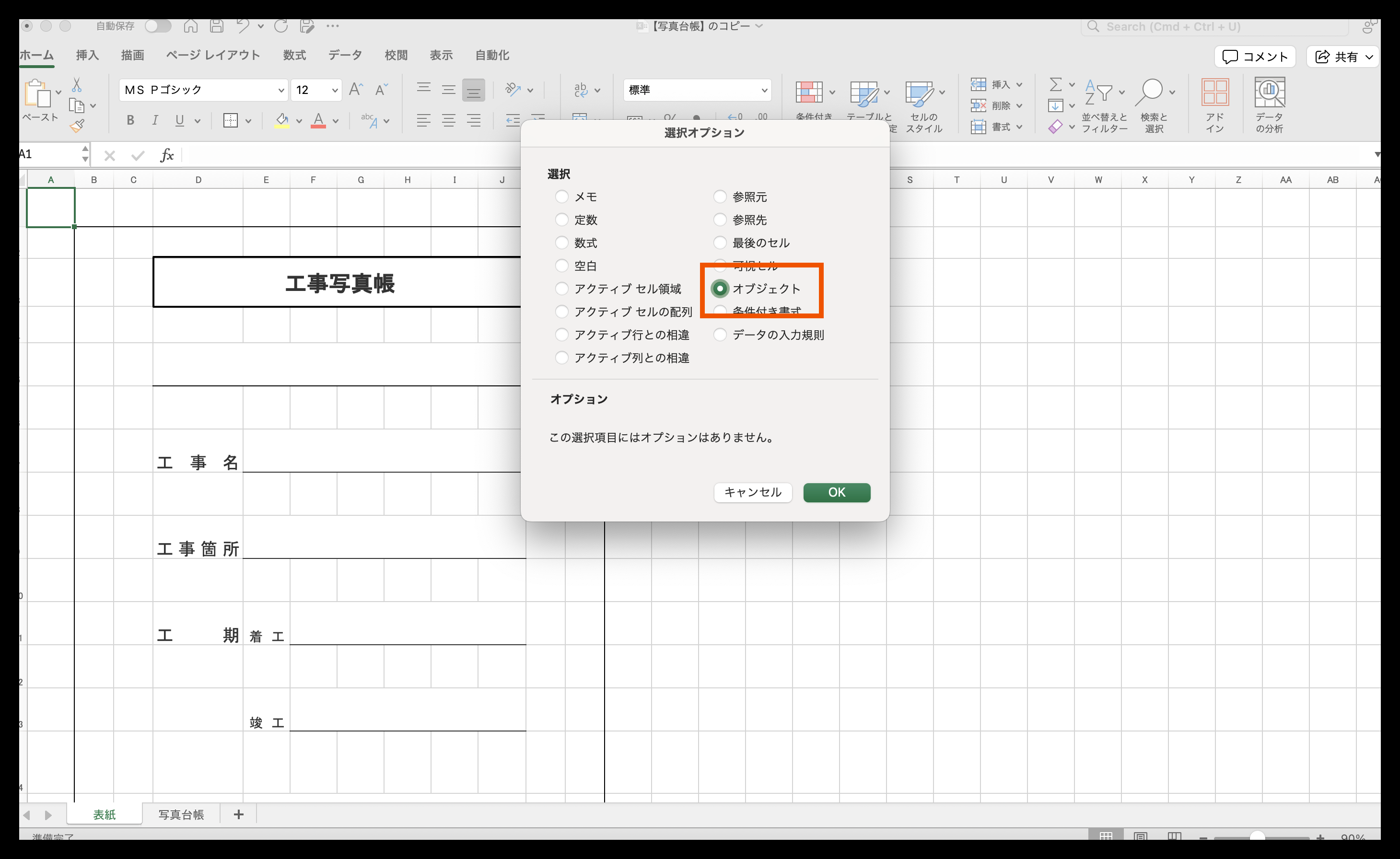Click the Undo arrow
Viewport: 1400px width, 859px height.
coord(243,25)
